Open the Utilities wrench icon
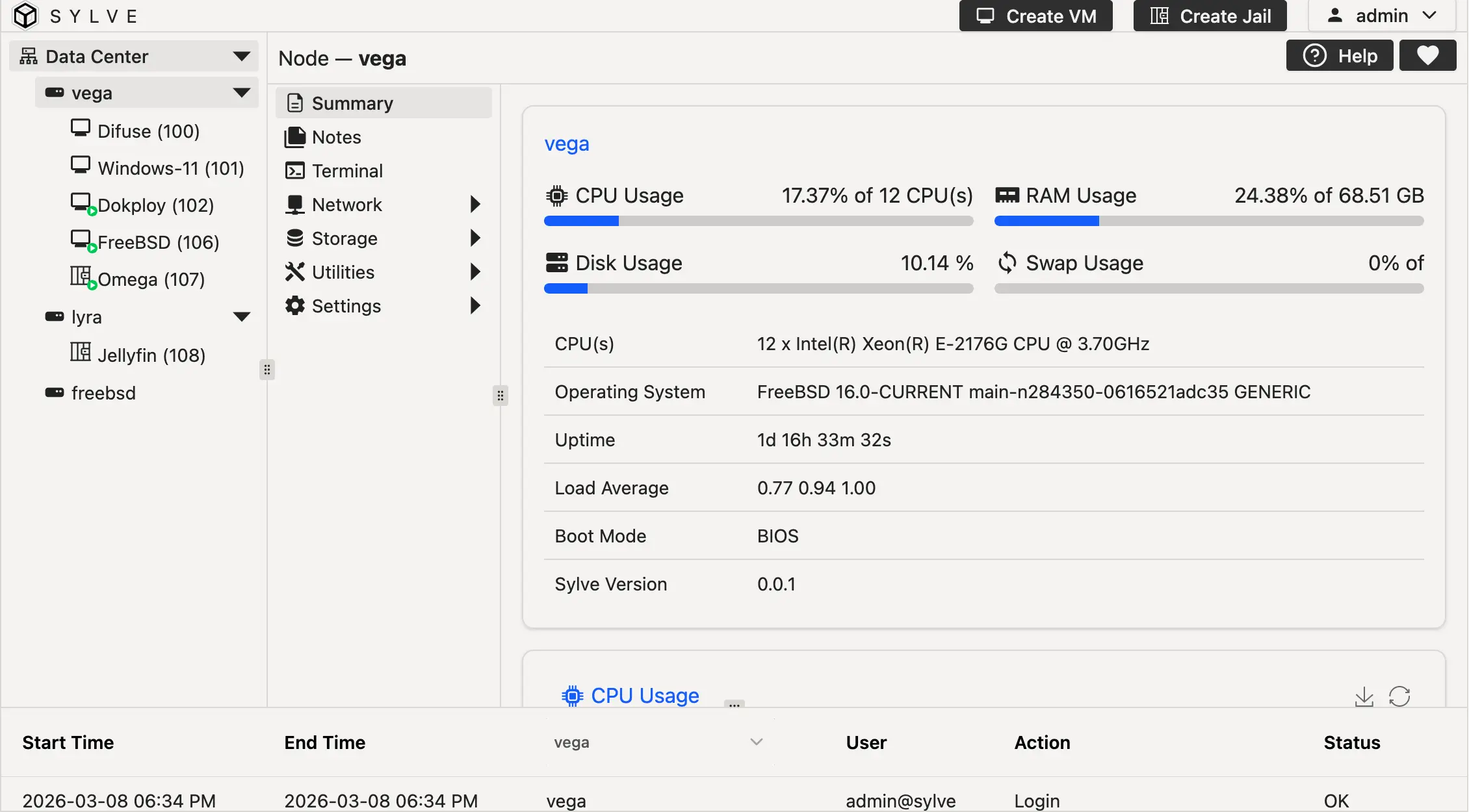Image resolution: width=1469 pixels, height=812 pixels. click(x=296, y=272)
